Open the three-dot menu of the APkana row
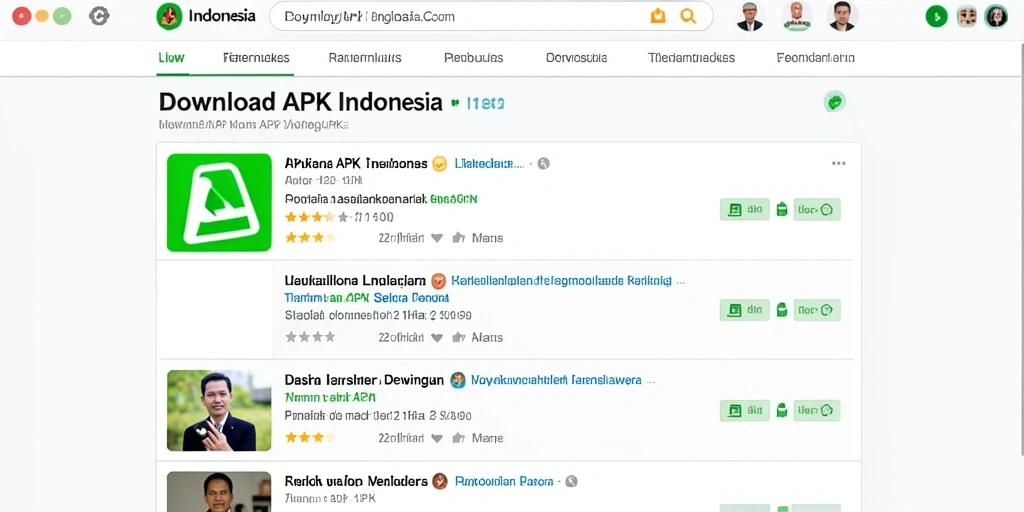 (839, 163)
